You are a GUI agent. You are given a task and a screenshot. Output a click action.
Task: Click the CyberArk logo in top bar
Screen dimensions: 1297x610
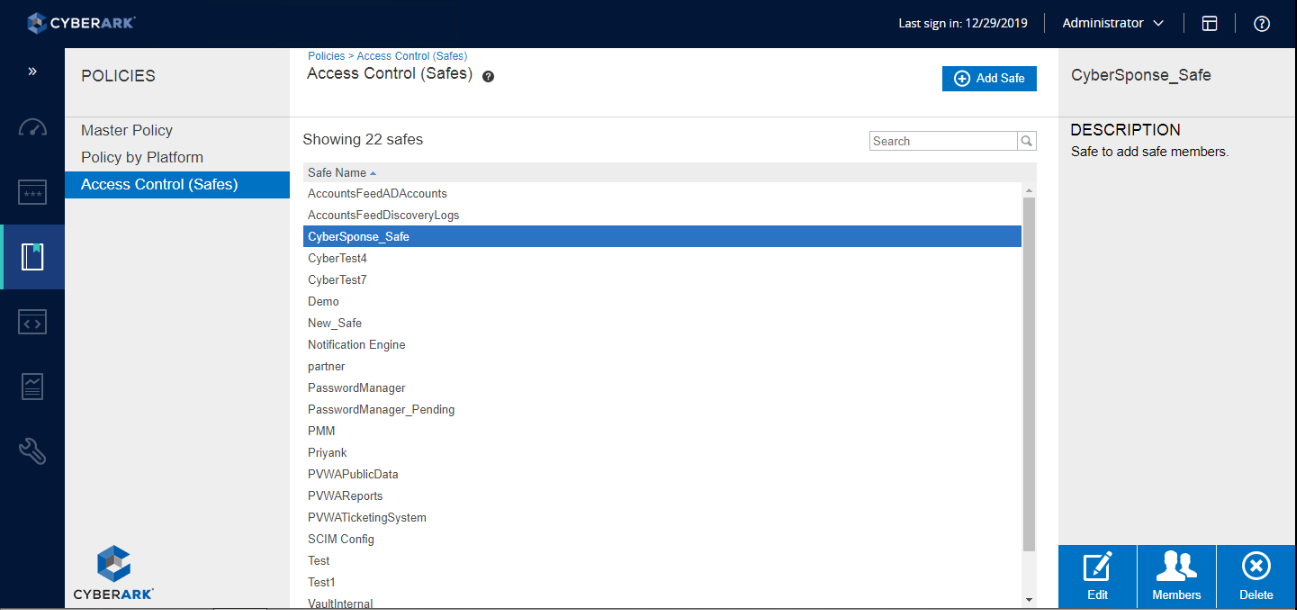[x=81, y=22]
